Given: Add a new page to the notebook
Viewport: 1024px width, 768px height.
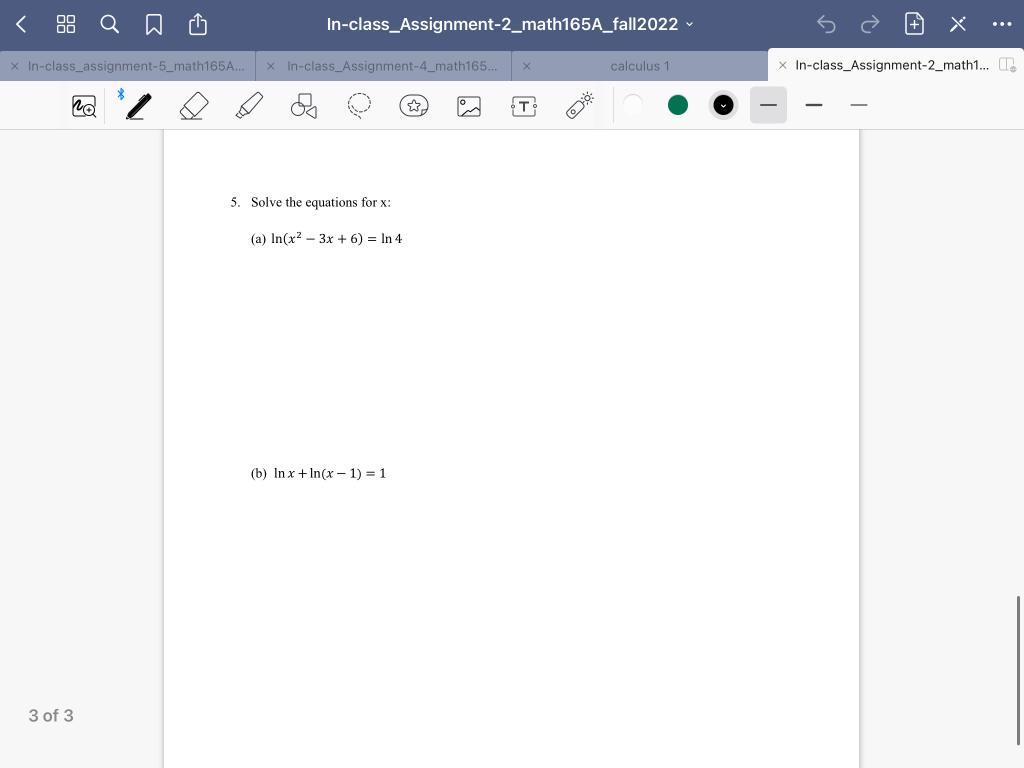Looking at the screenshot, I should [914, 24].
